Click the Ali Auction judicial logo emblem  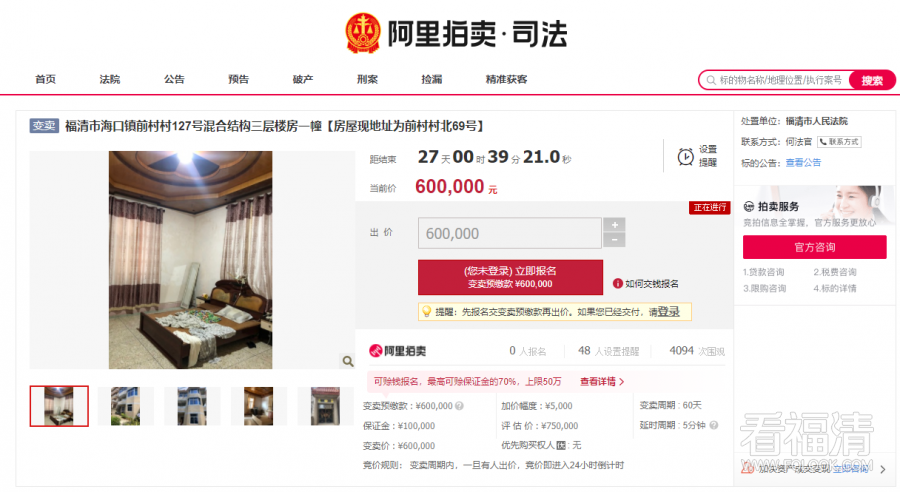(x=363, y=33)
